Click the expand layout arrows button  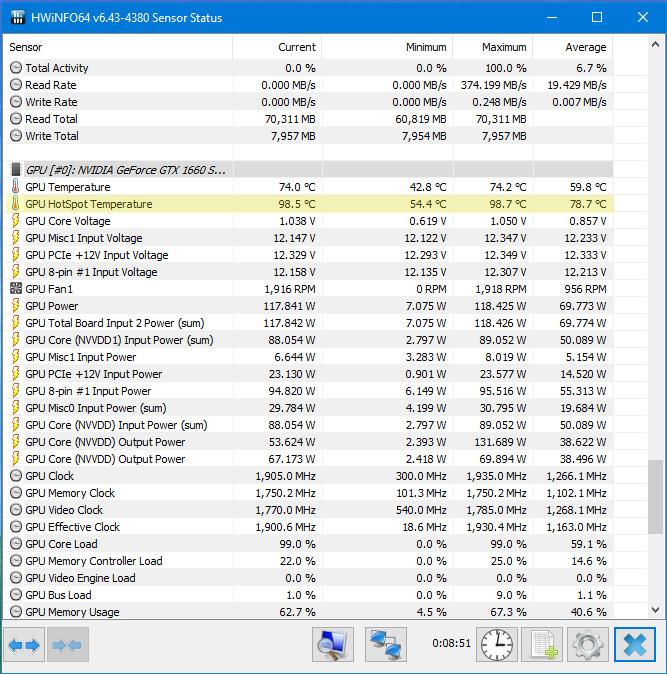pyautogui.click(x=24, y=644)
